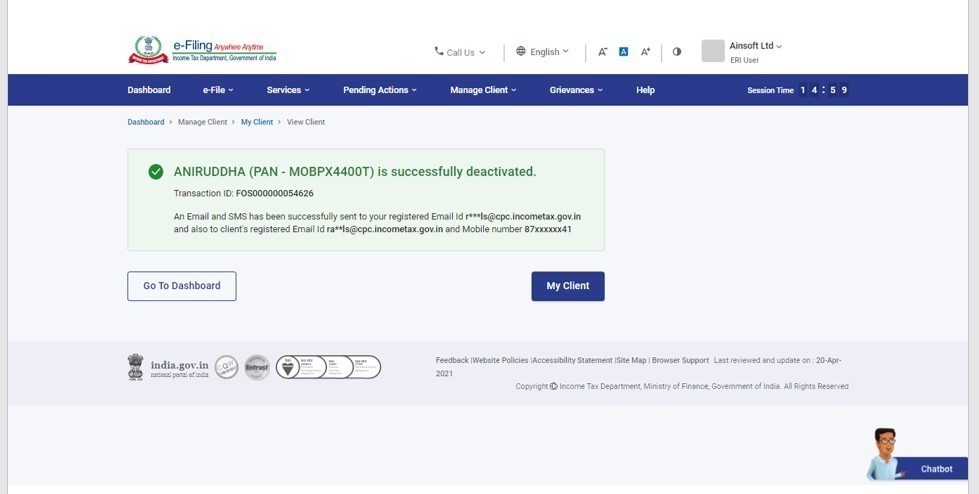Open the Manage Client menu
Screen dimensions: 979x494
coord(483,90)
